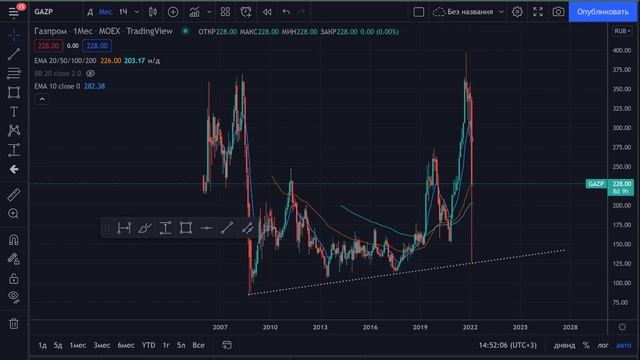Toggle percent scale mode
640x360 pixels.
click(x=586, y=345)
